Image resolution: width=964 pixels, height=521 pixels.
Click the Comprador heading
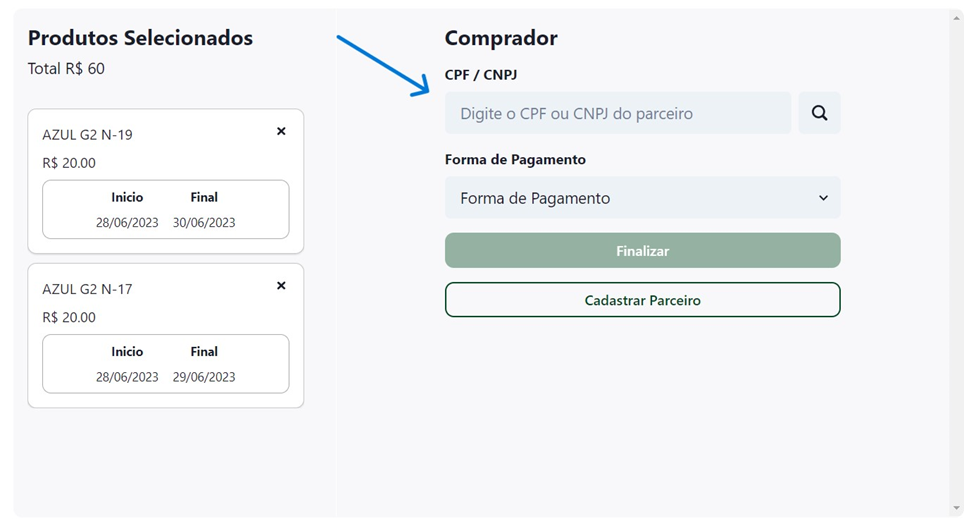(501, 38)
